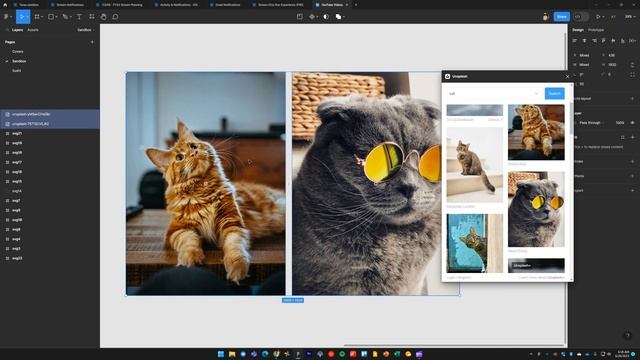The height and width of the screenshot is (360, 640).
Task: Select the Pen tool
Action: pyautogui.click(x=64, y=17)
